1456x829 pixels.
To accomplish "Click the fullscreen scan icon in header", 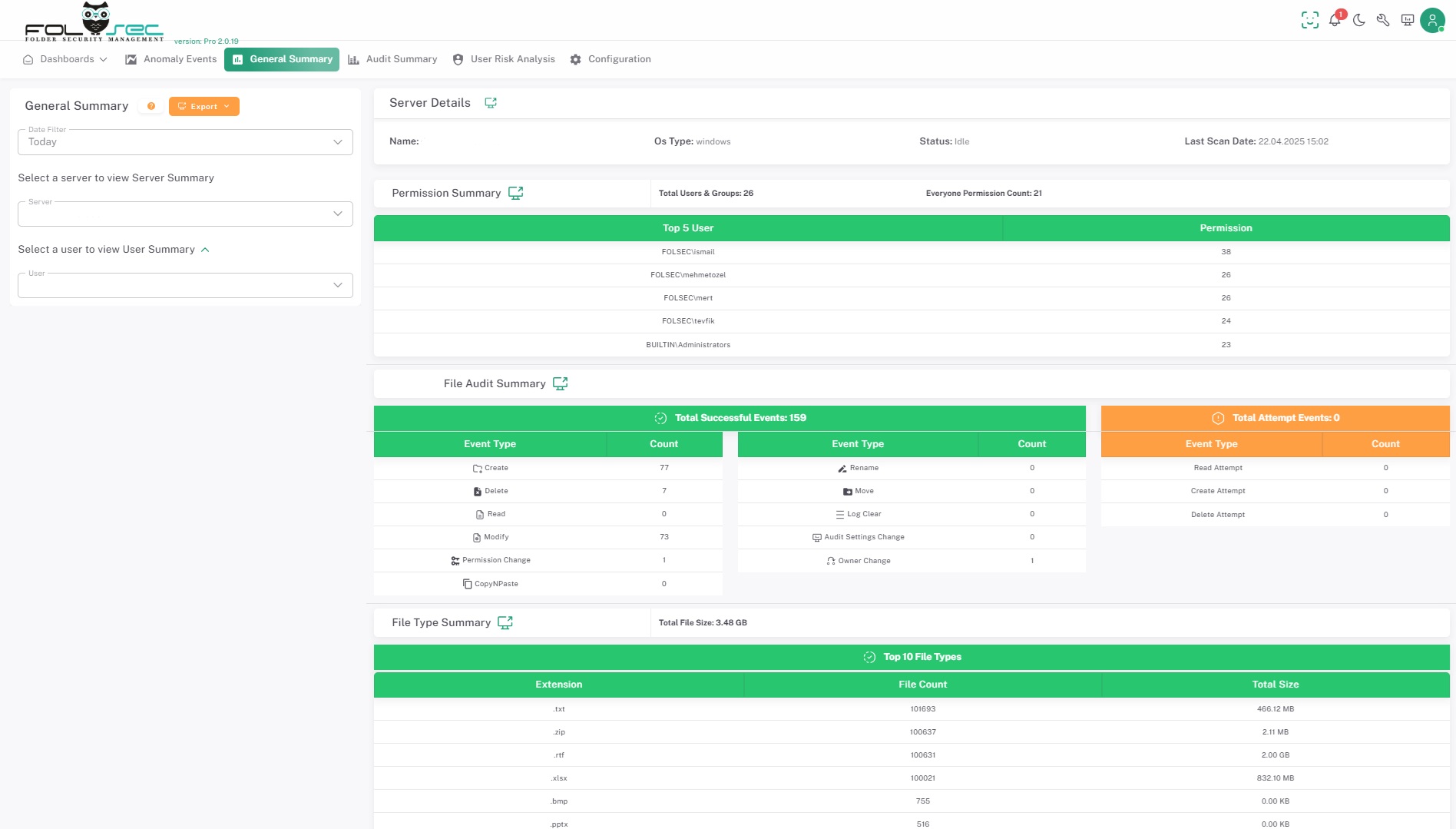I will [1309, 20].
